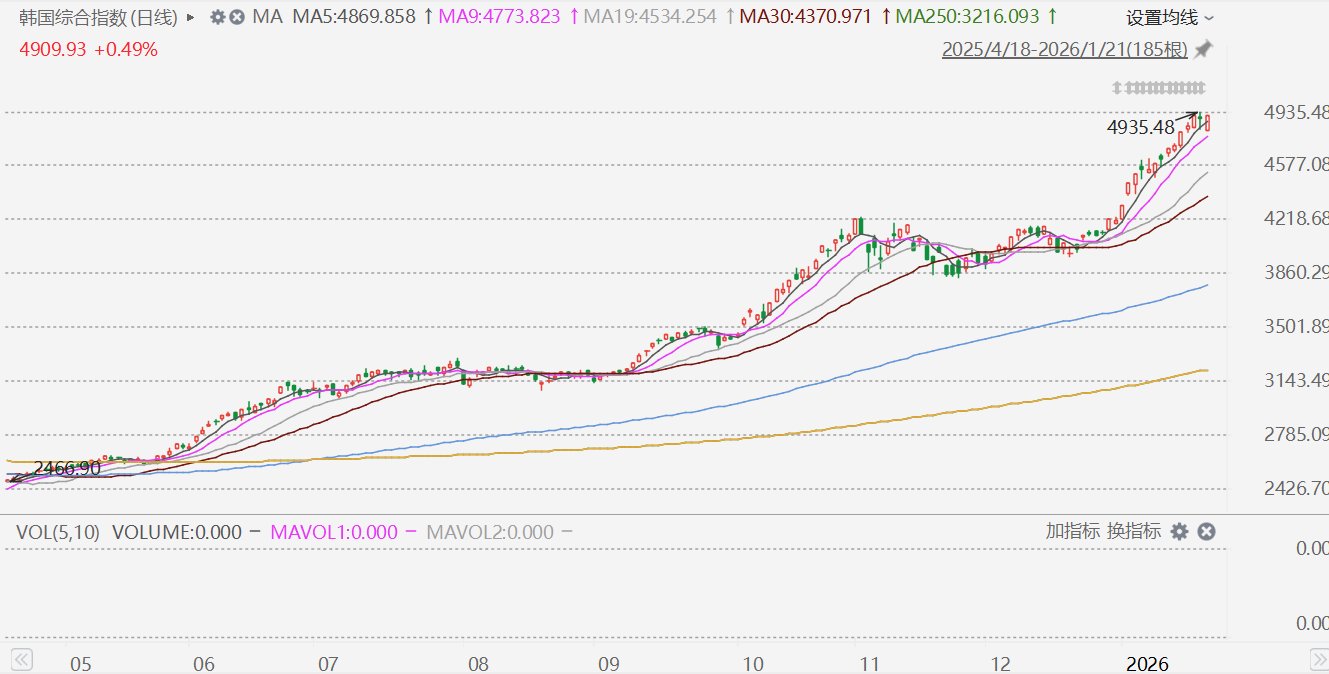Click the 4935.48 high price annotation

point(1141,127)
